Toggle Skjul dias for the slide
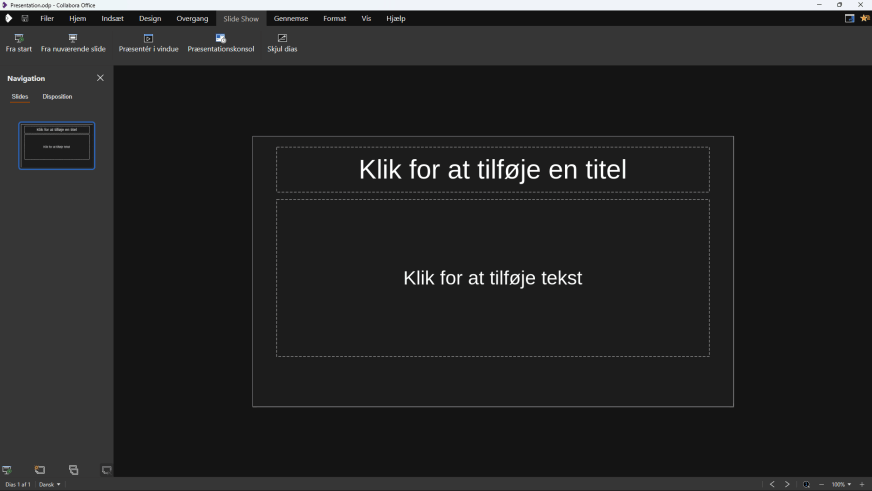This screenshot has height=491, width=872. tap(282, 43)
